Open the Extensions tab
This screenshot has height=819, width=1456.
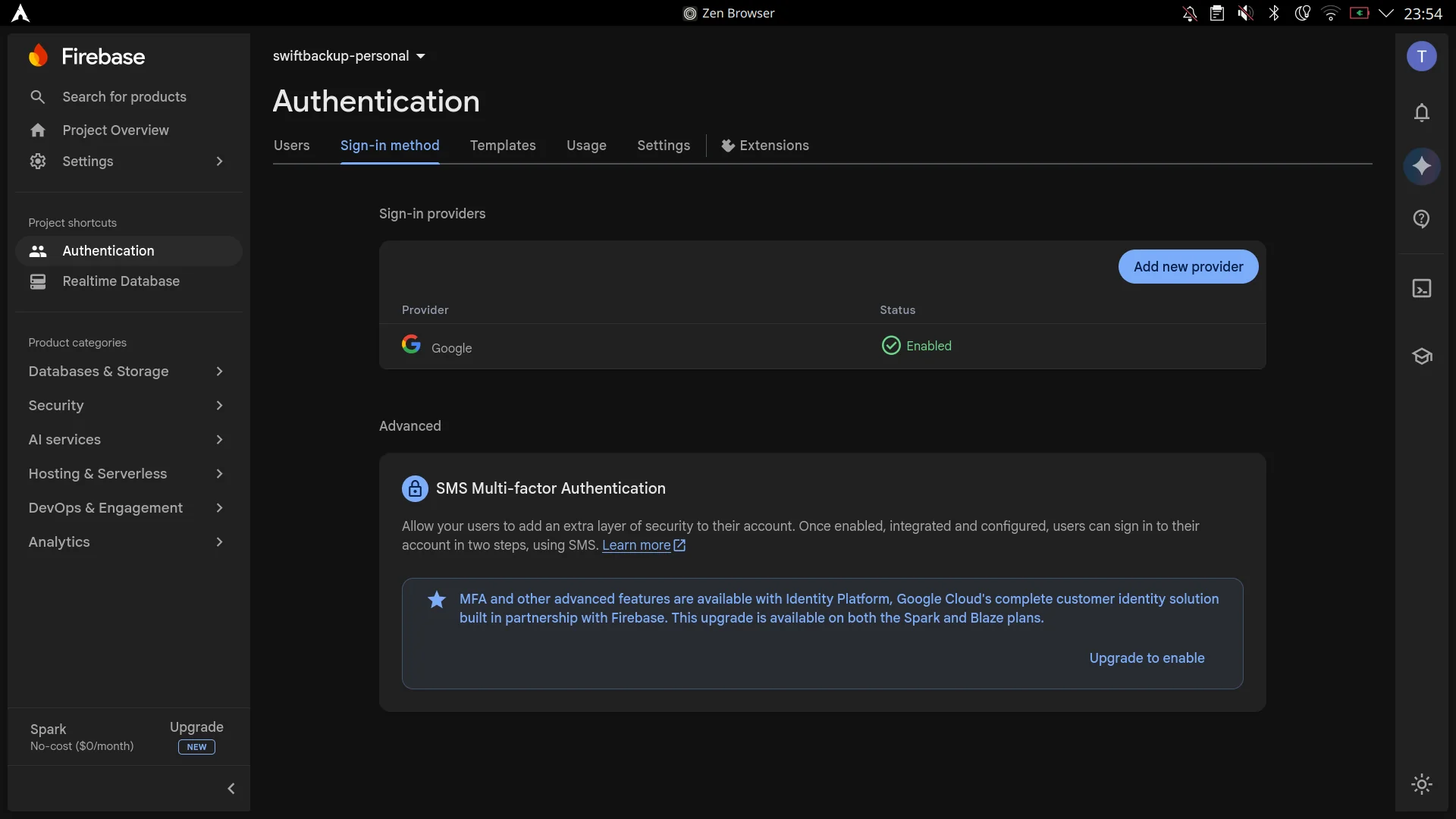(765, 146)
